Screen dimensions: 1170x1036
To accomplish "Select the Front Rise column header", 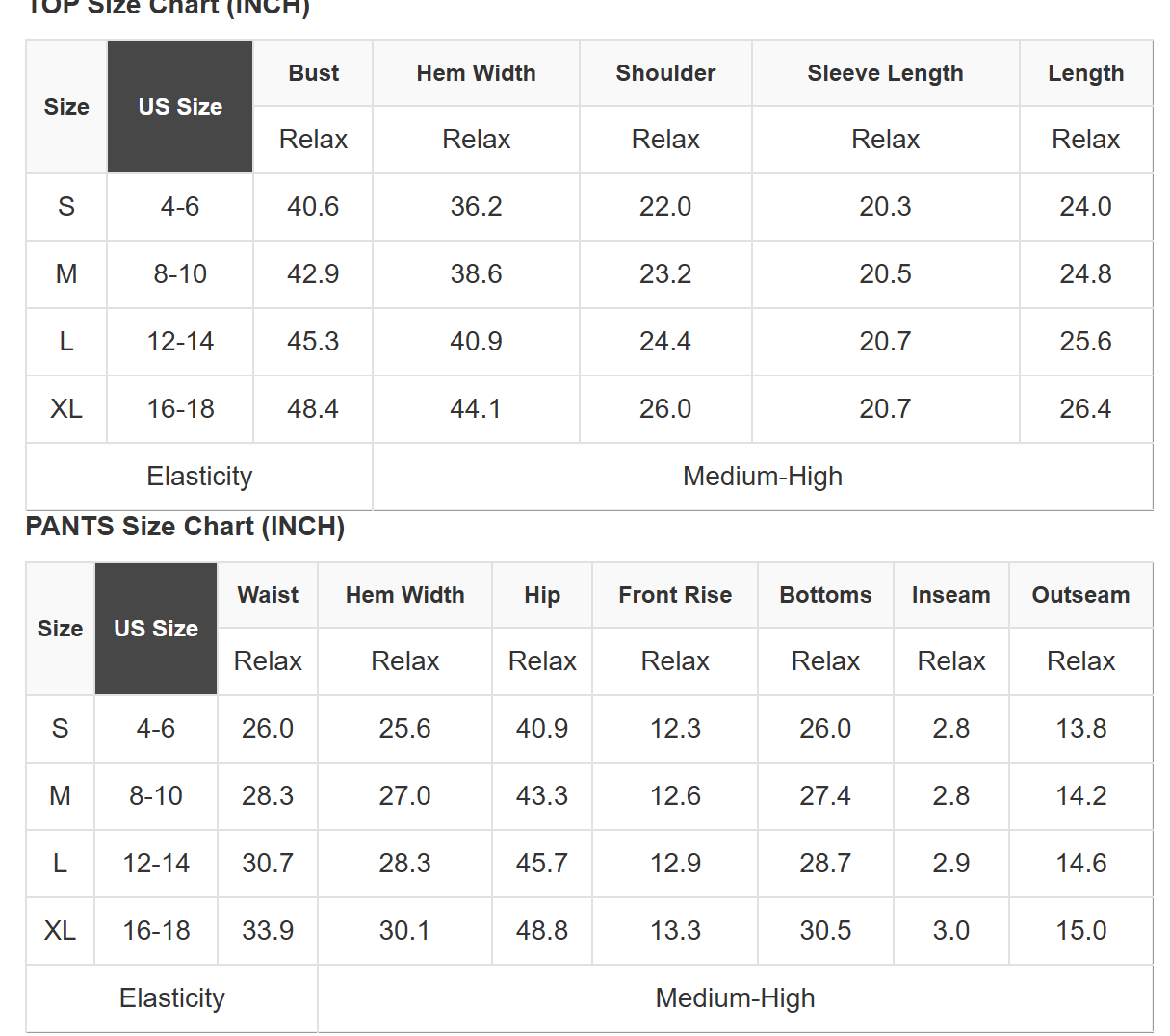I will pos(675,595).
